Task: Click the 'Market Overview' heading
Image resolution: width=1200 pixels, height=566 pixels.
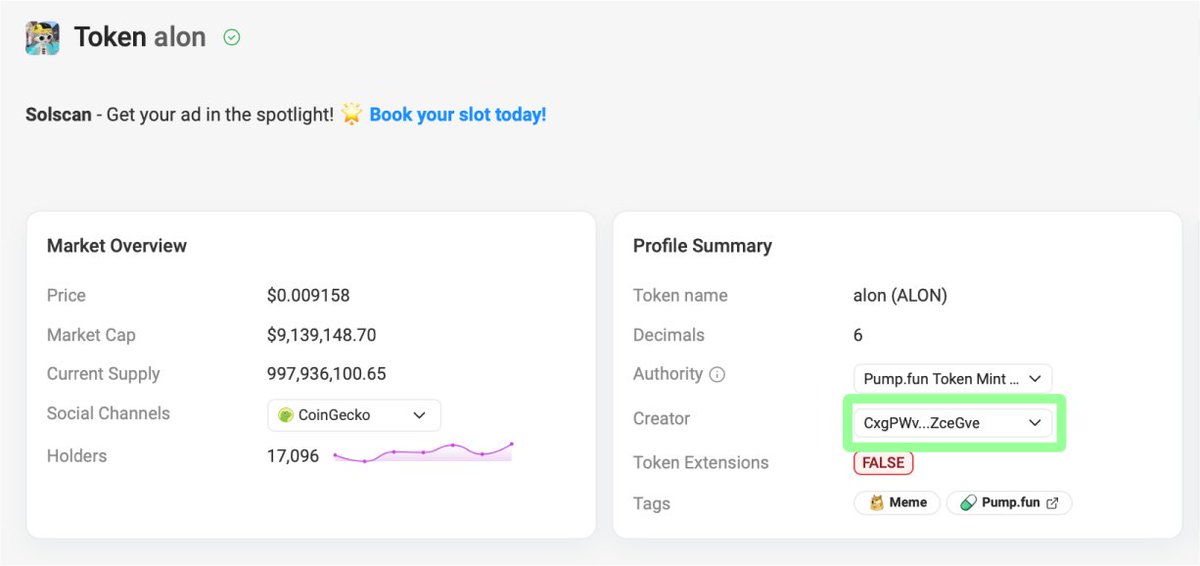Action: coord(117,245)
